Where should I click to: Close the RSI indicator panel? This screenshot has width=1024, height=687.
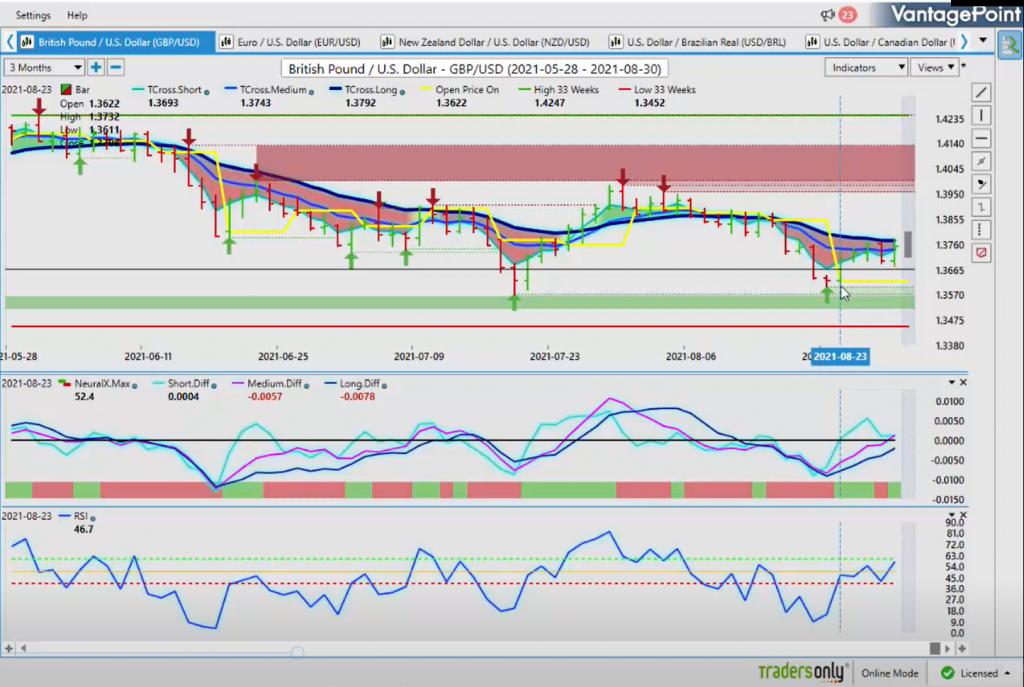tap(963, 515)
